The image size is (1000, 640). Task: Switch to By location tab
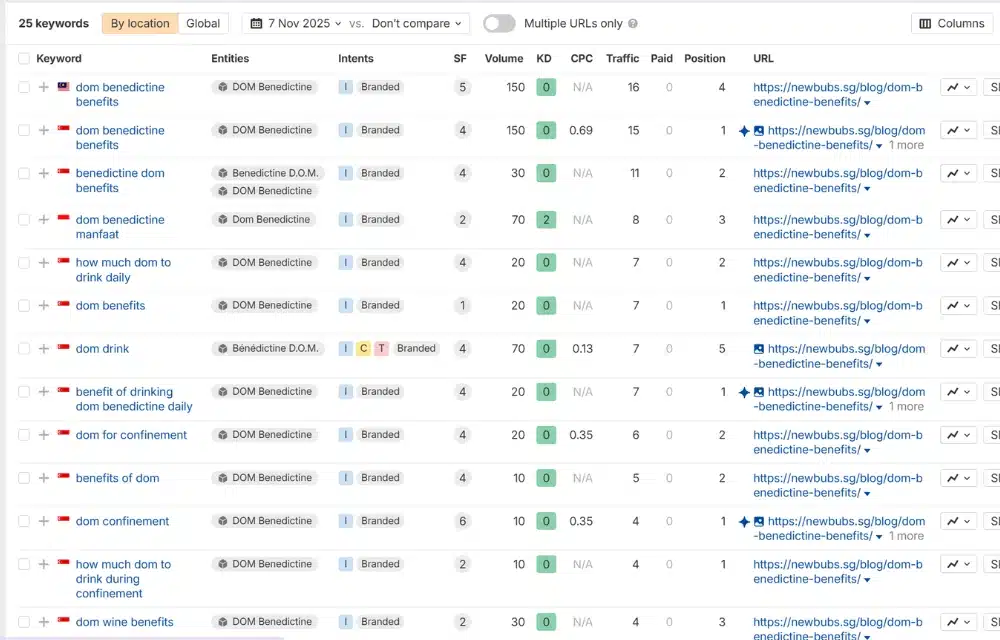point(140,24)
